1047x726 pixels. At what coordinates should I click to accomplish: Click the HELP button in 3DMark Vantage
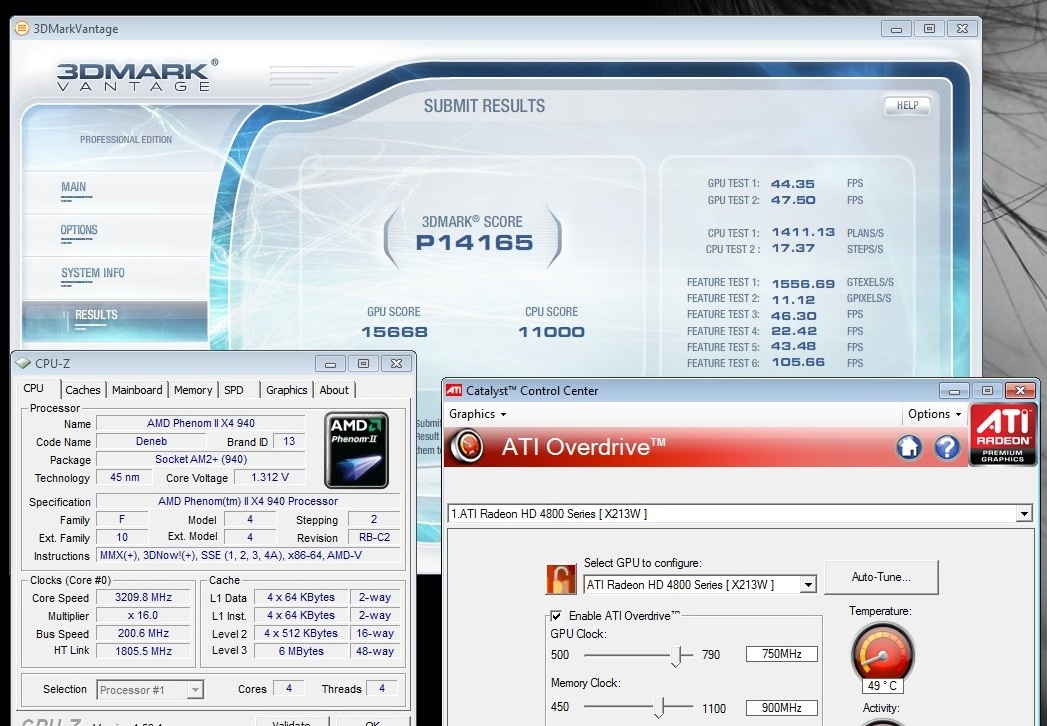pyautogui.click(x=907, y=106)
